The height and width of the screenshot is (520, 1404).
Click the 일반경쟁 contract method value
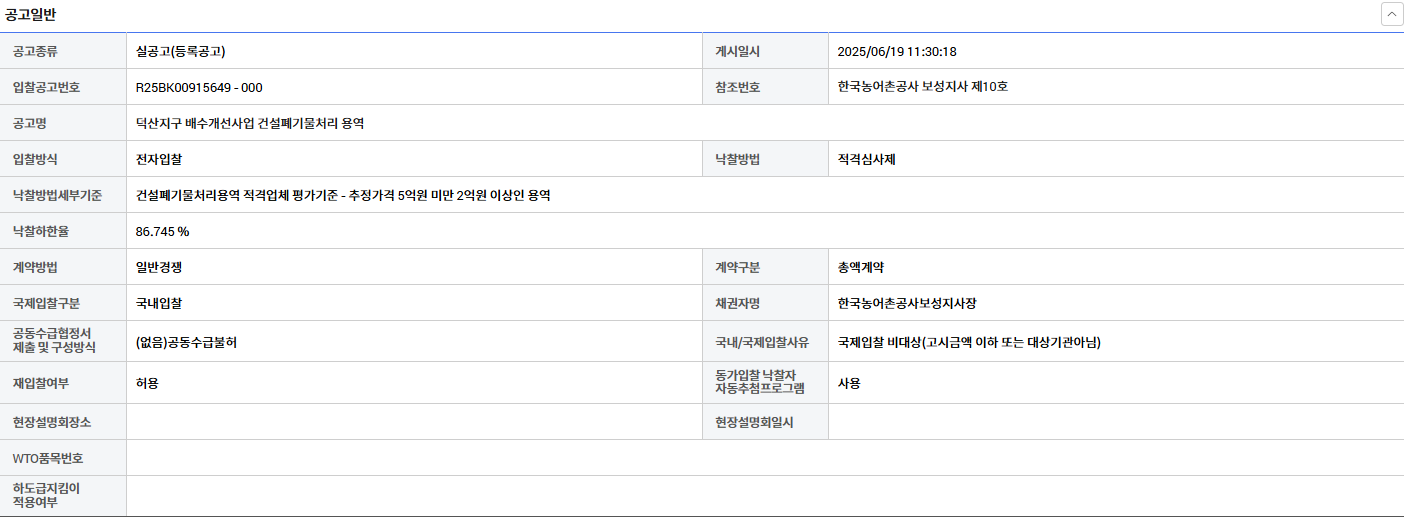point(159,267)
